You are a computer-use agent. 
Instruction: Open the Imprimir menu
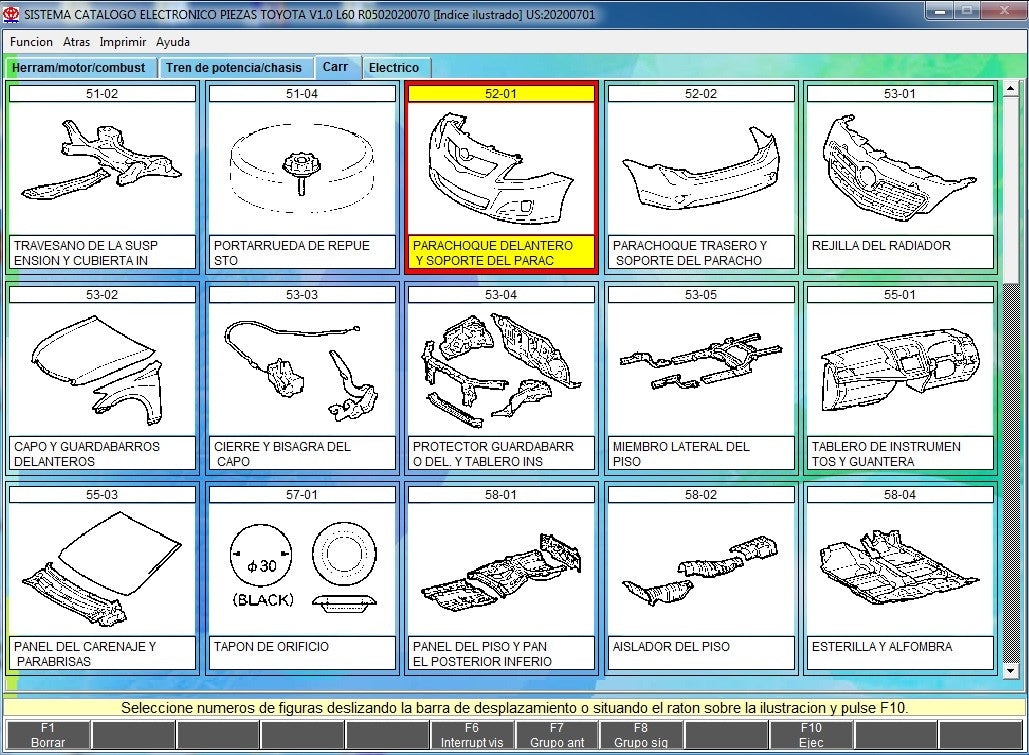123,42
